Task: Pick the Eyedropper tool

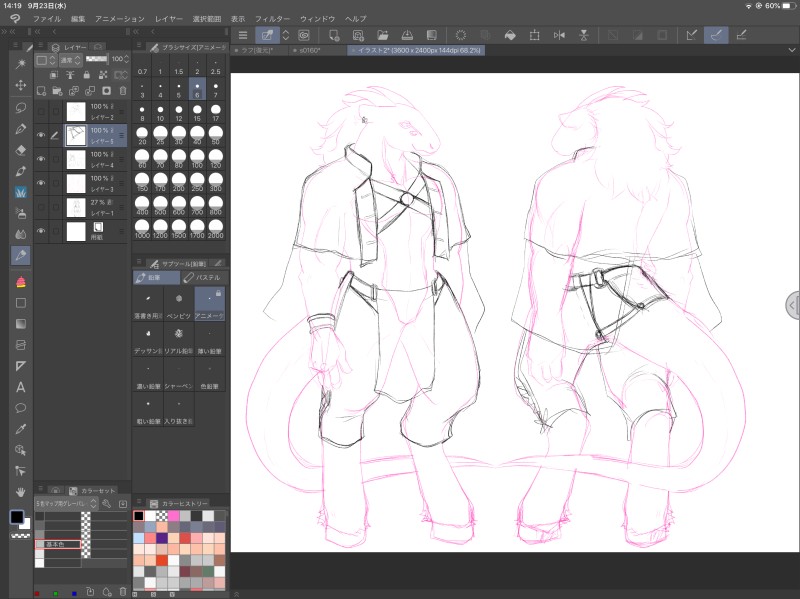Action: pos(20,429)
